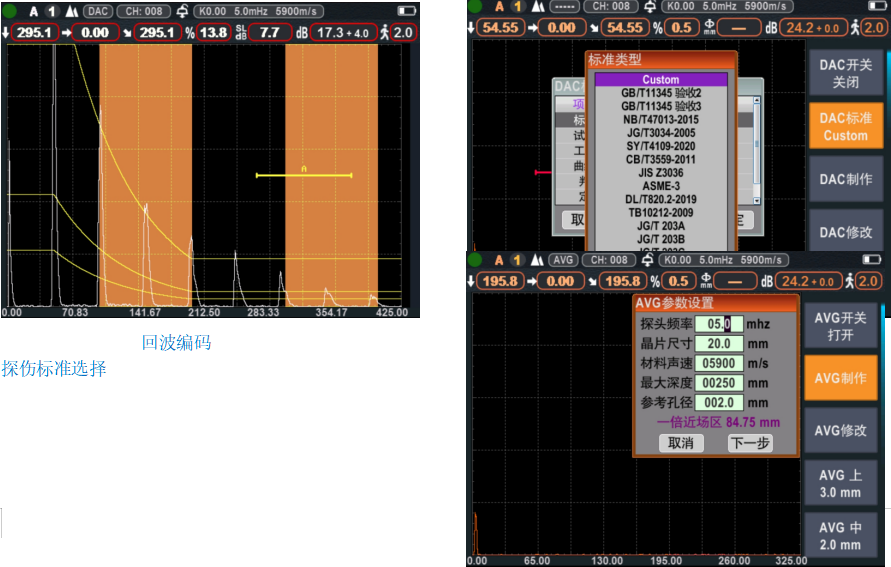
Task: Choose GB/T11345 验收2 standard
Action: (x=661, y=93)
